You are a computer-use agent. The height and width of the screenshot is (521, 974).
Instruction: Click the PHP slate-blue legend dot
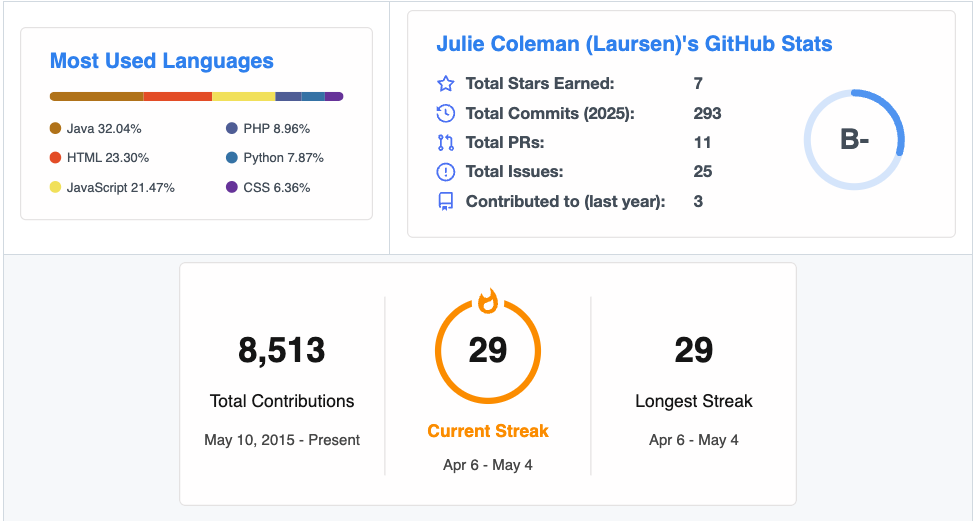pyautogui.click(x=232, y=129)
